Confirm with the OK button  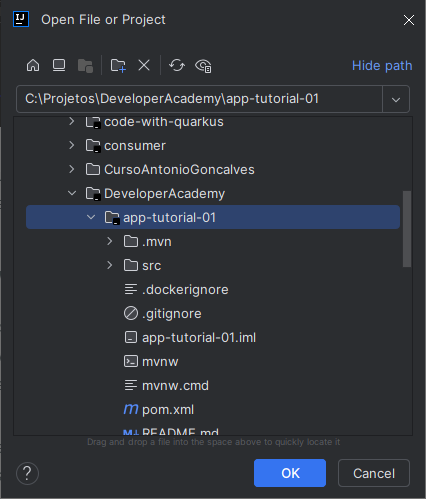[290, 473]
